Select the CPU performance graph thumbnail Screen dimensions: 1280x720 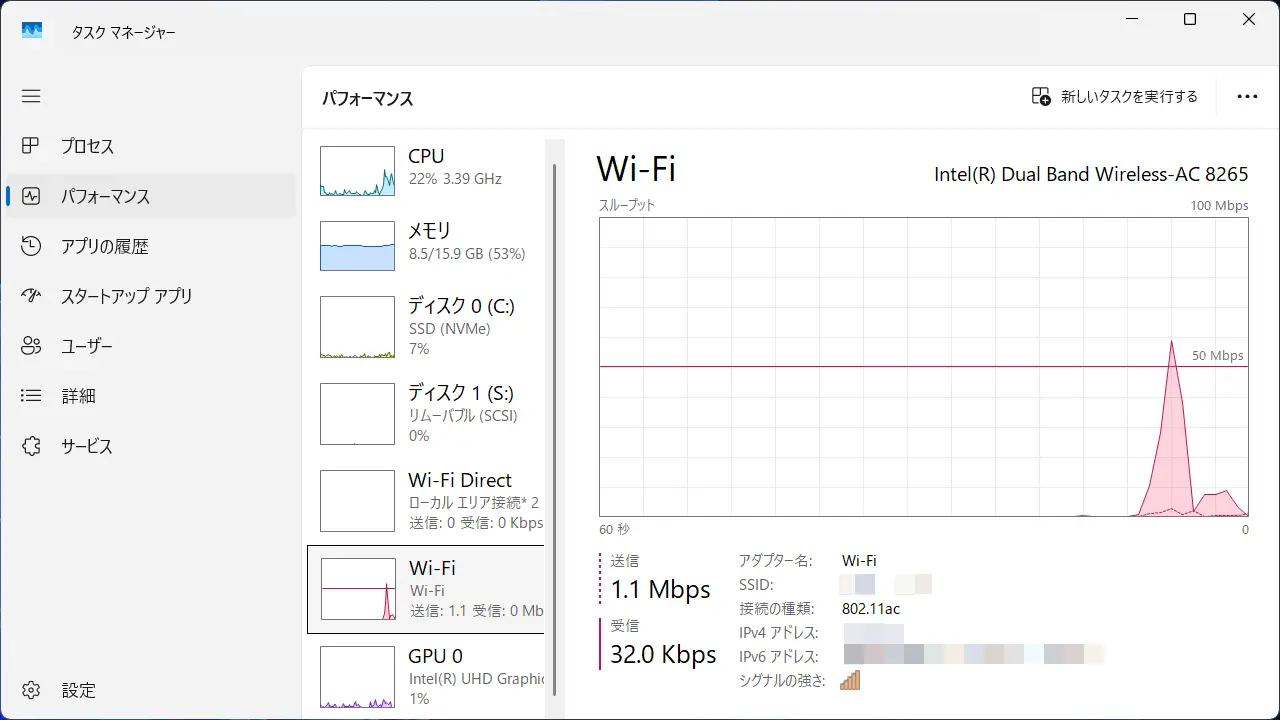pyautogui.click(x=357, y=171)
